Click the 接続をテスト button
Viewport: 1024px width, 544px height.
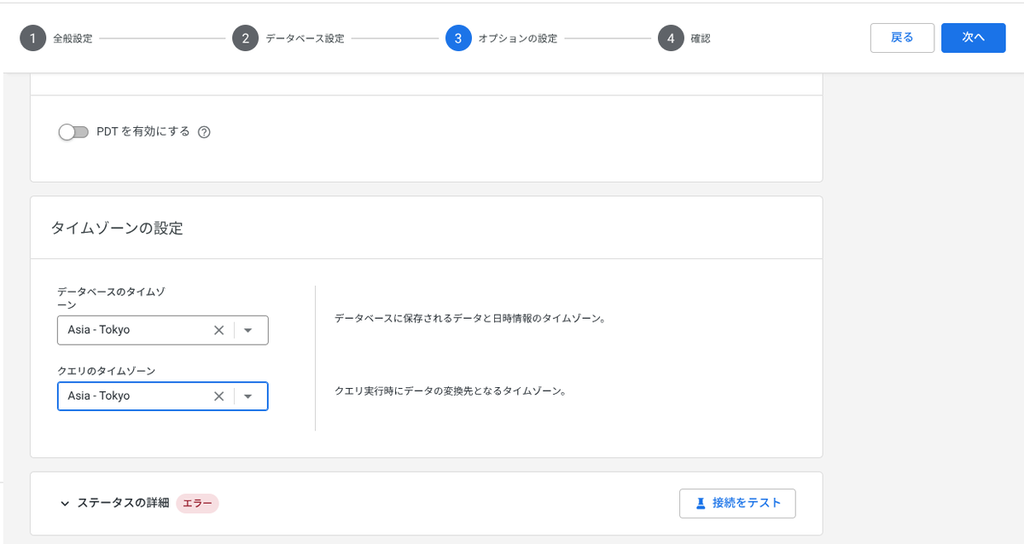click(x=737, y=504)
